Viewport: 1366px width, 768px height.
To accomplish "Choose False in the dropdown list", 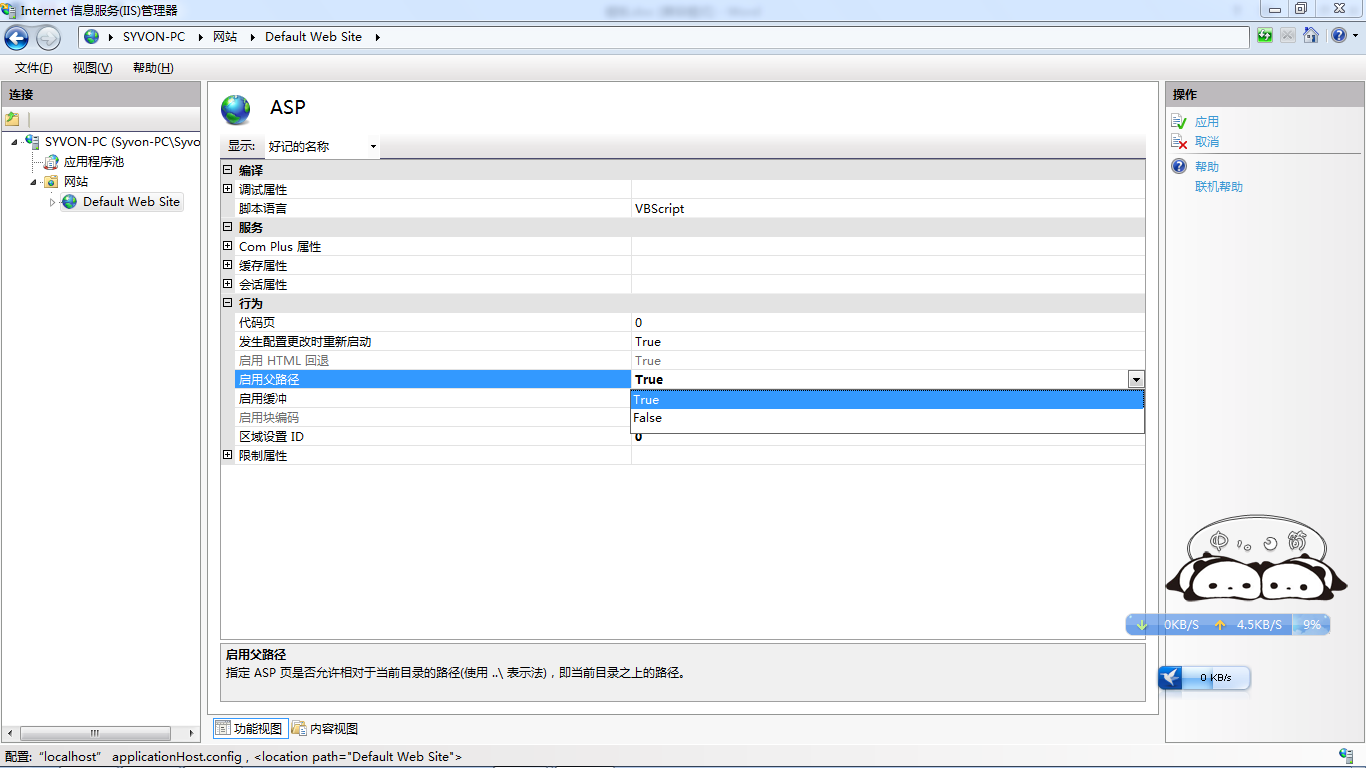I will [x=647, y=418].
